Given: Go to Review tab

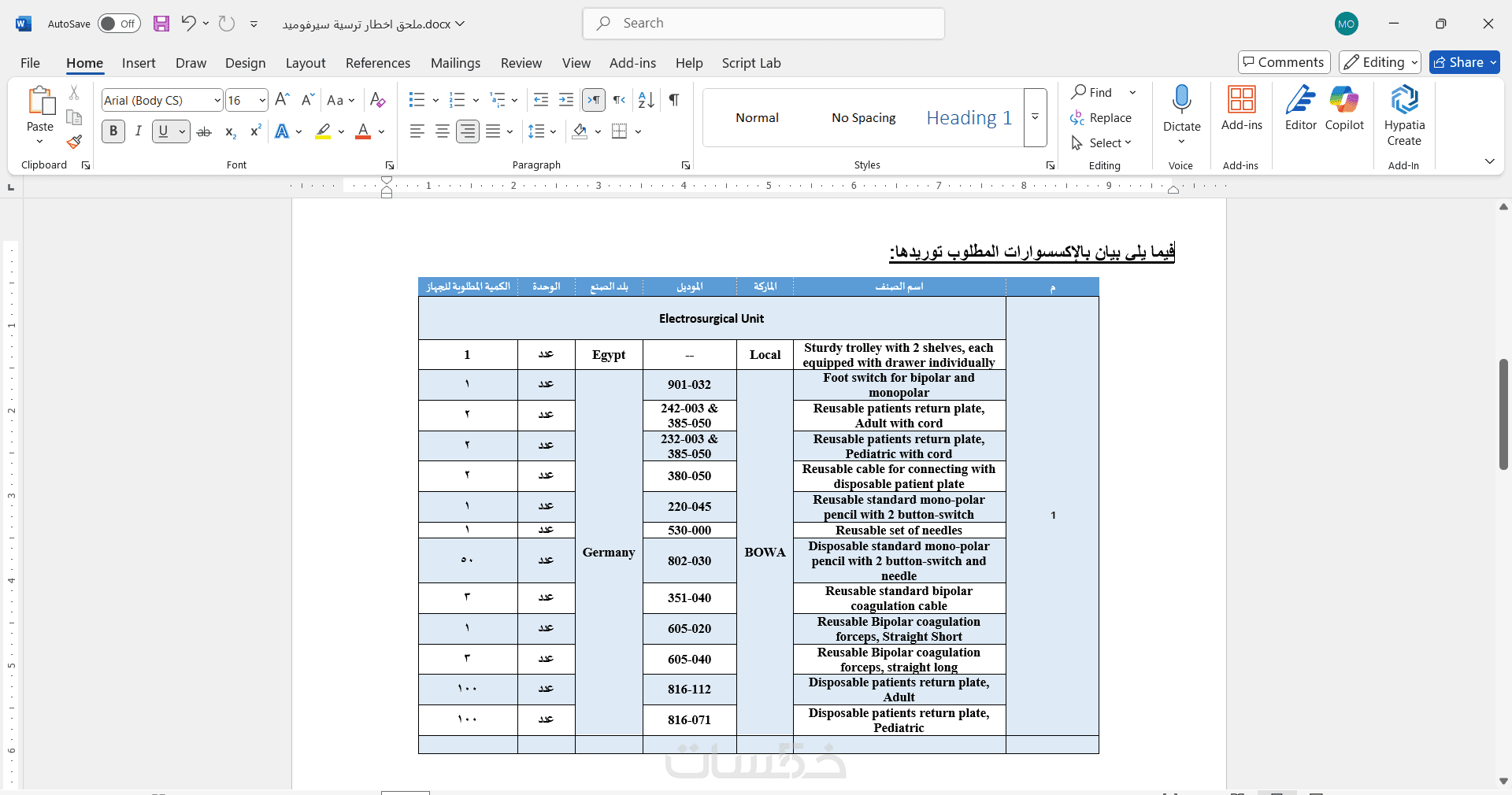Looking at the screenshot, I should coord(521,63).
